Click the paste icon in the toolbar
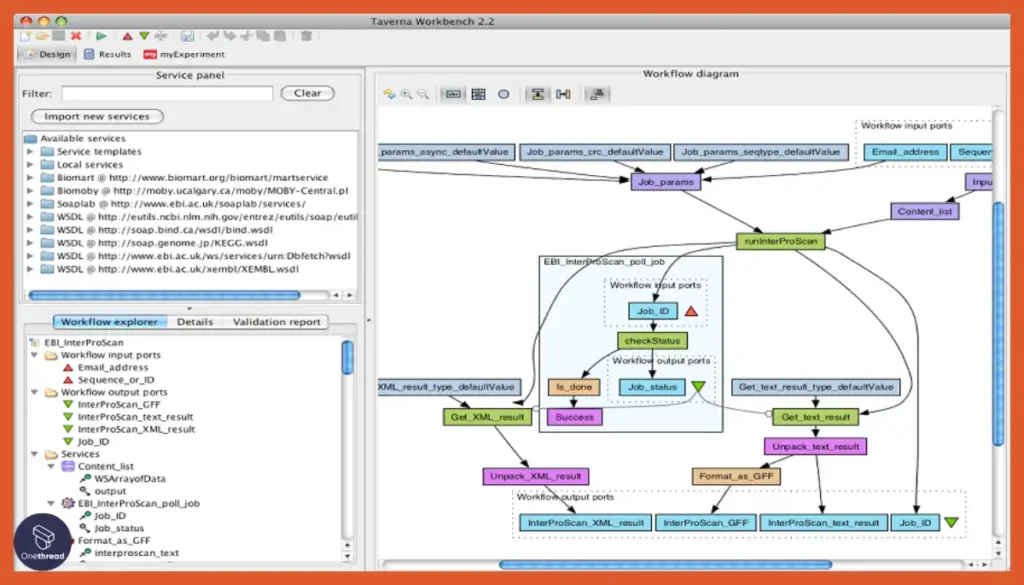The width and height of the screenshot is (1024, 585). [280, 36]
